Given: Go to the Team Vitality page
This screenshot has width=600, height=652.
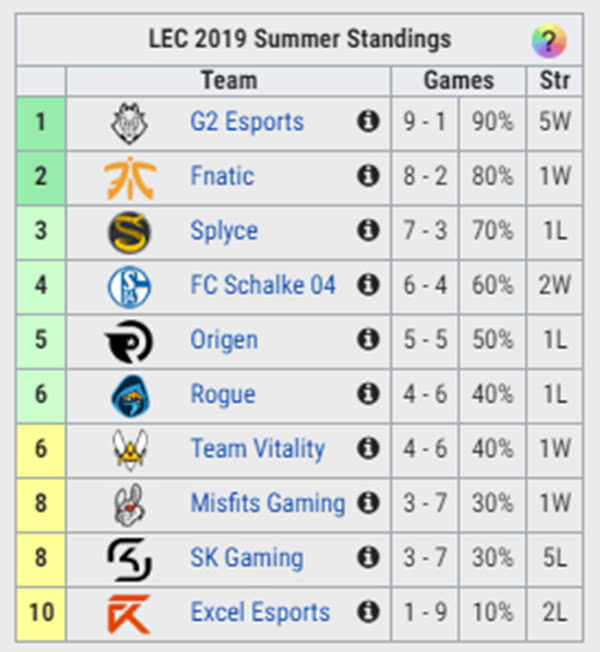Looking at the screenshot, I should [257, 449].
